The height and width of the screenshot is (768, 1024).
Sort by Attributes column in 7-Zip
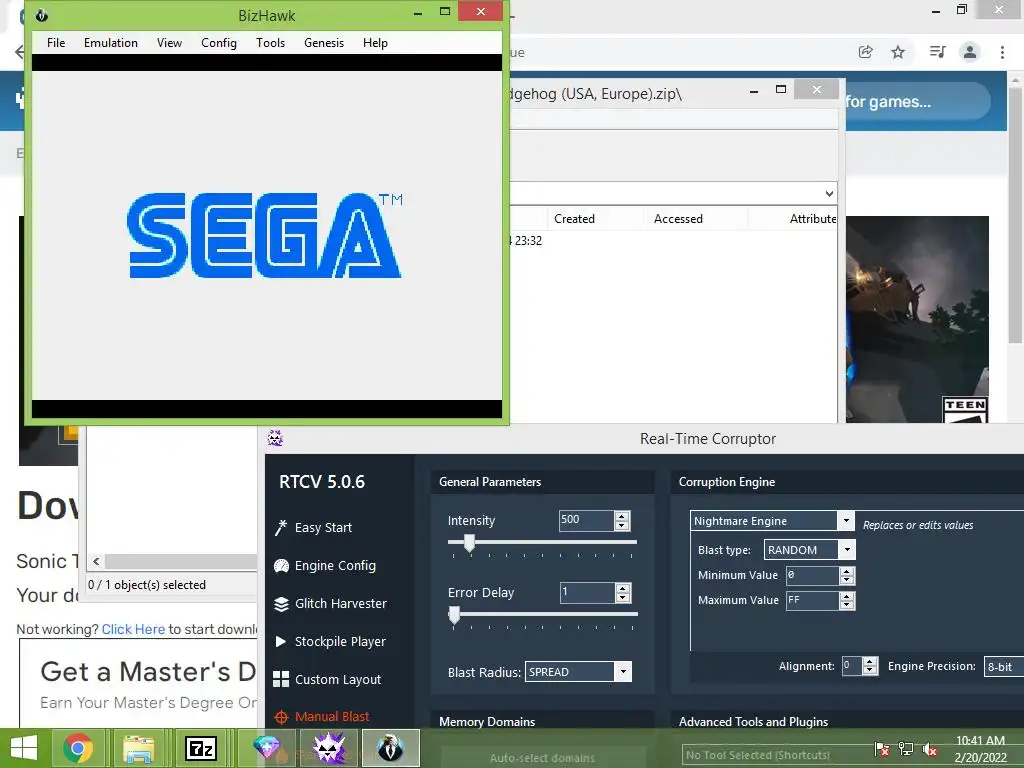pyautogui.click(x=812, y=219)
